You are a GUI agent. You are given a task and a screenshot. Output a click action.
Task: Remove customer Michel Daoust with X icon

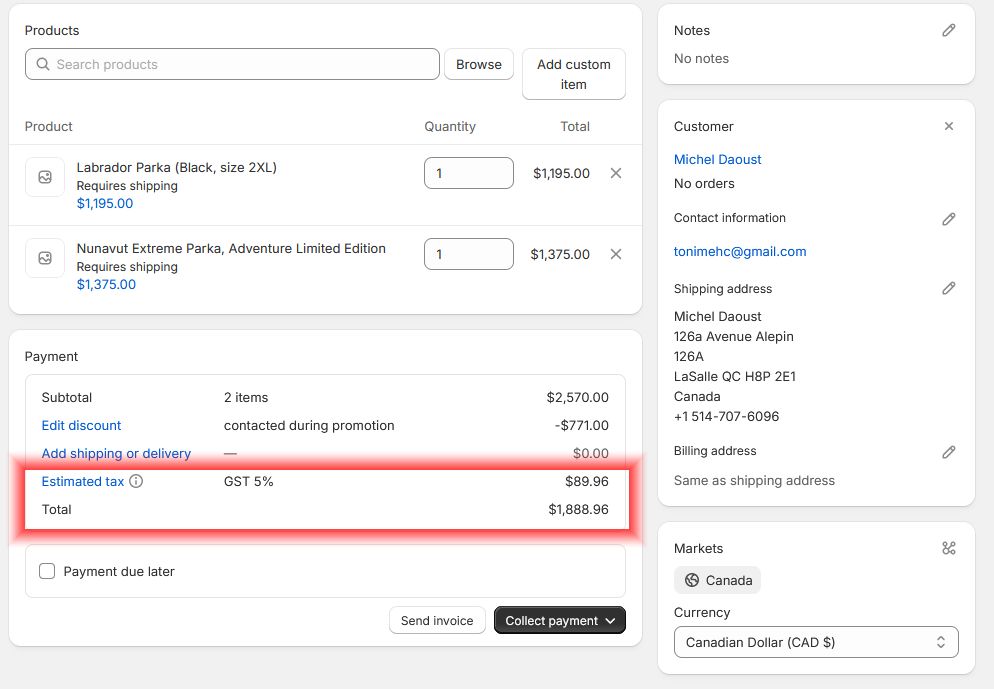[949, 127]
